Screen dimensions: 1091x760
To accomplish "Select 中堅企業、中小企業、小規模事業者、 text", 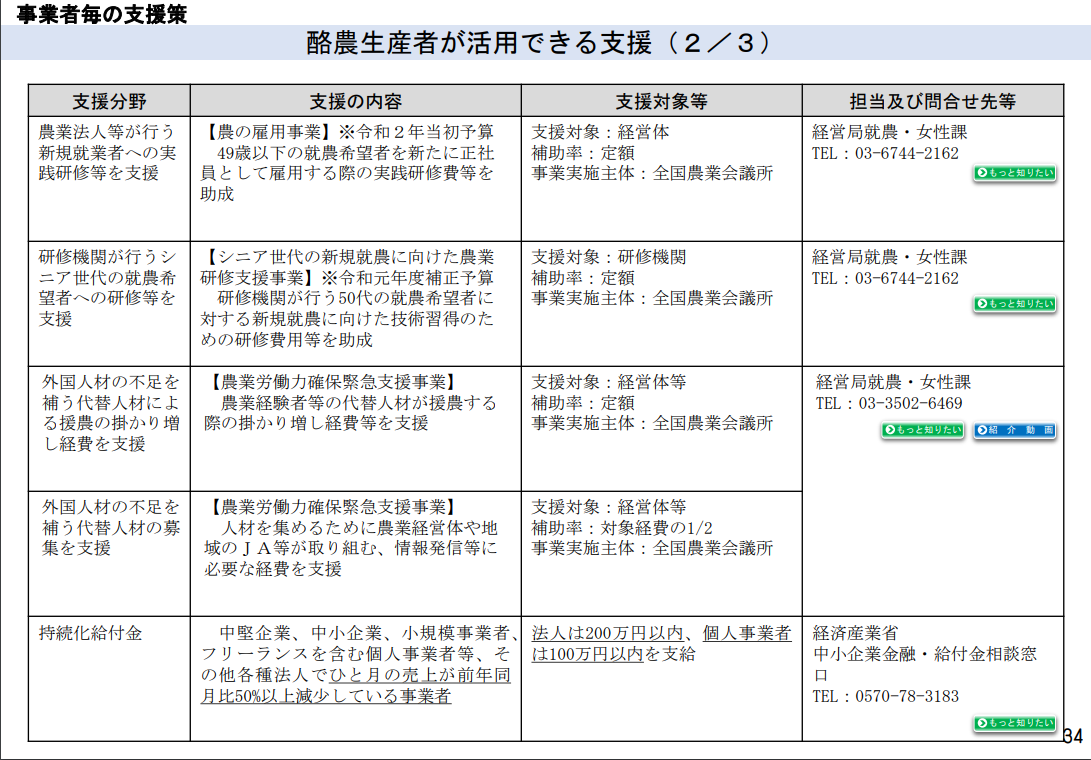I will tap(369, 633).
